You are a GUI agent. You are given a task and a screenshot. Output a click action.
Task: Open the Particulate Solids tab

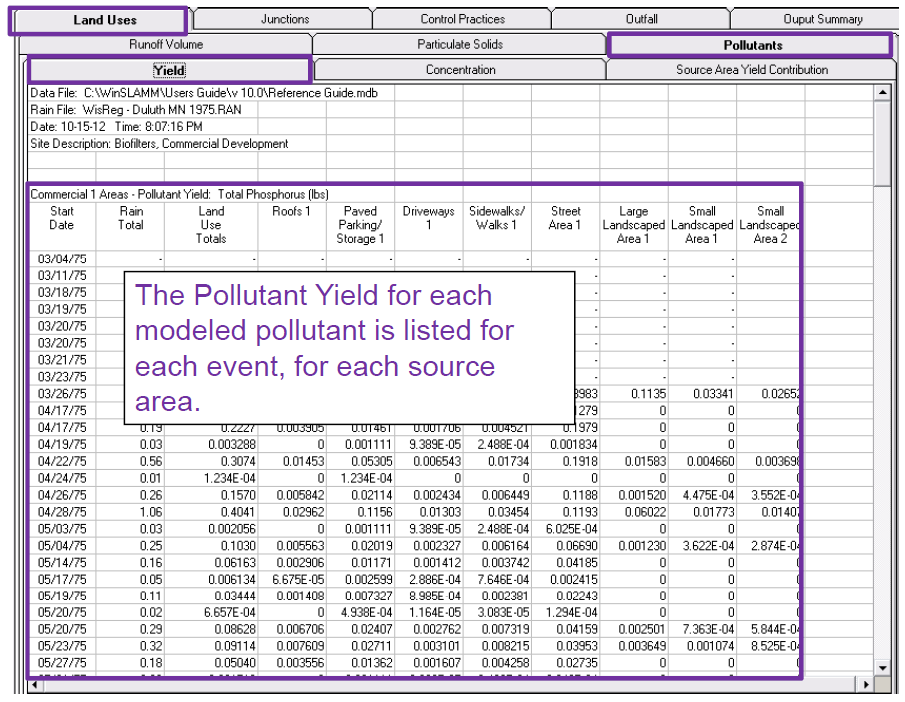pos(460,45)
